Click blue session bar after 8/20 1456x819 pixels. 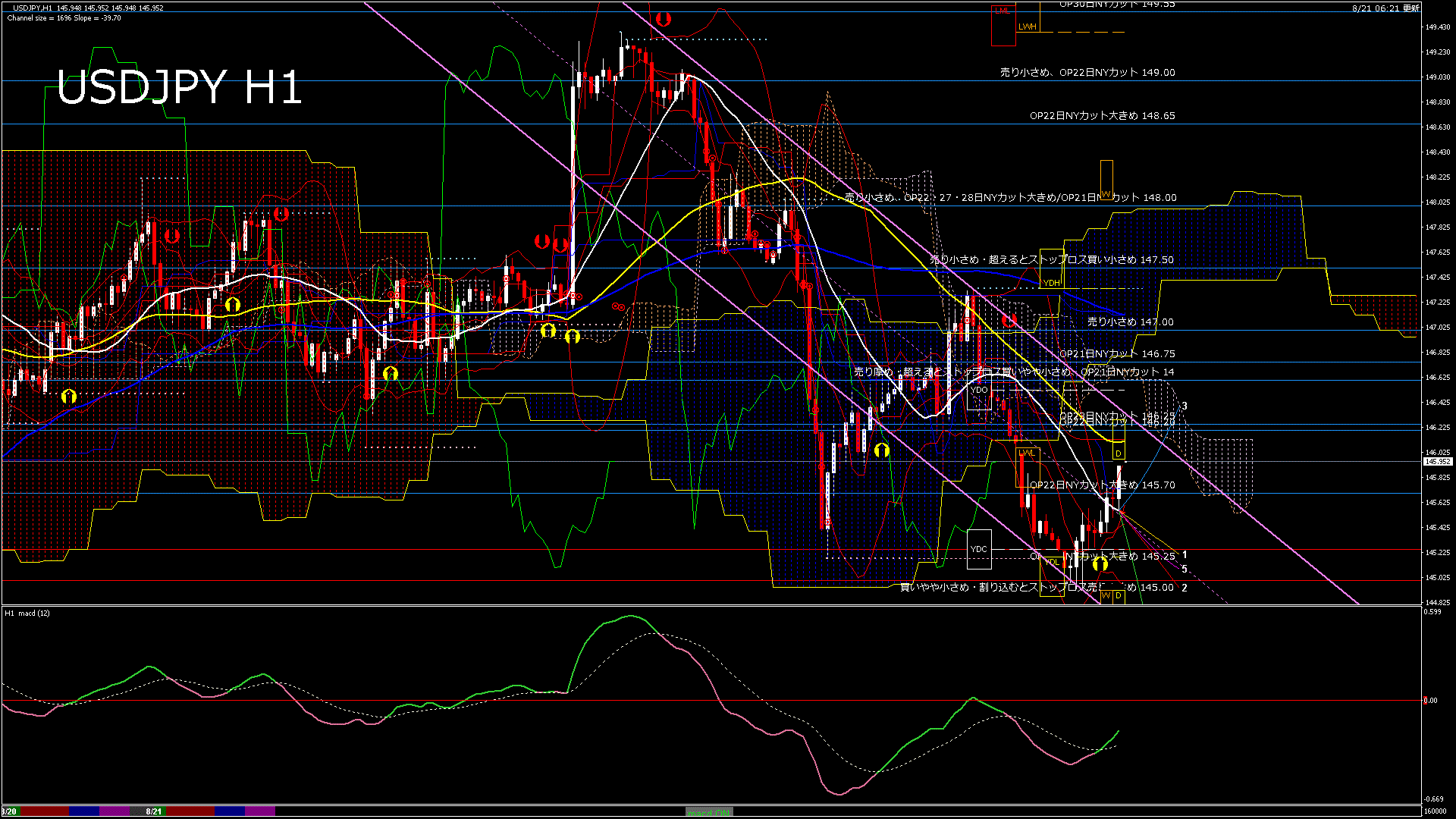pos(84,811)
